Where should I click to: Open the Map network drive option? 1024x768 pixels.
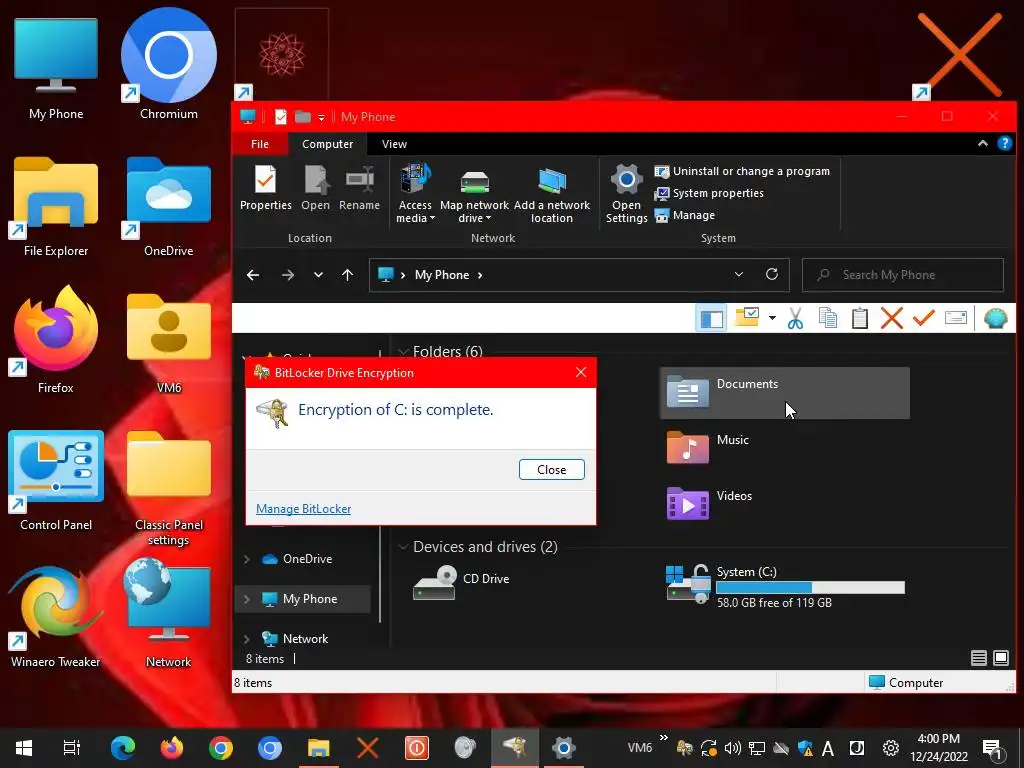(x=474, y=194)
